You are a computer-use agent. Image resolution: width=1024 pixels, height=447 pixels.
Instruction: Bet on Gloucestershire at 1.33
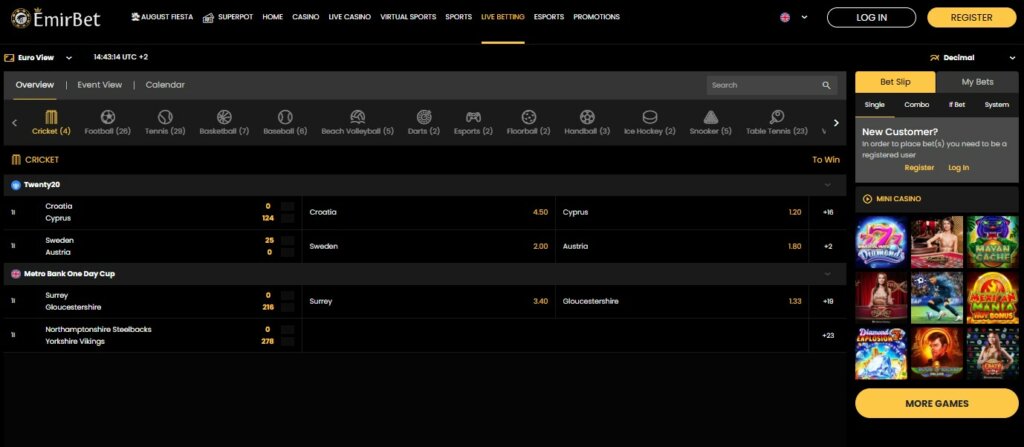pyautogui.click(x=682, y=301)
